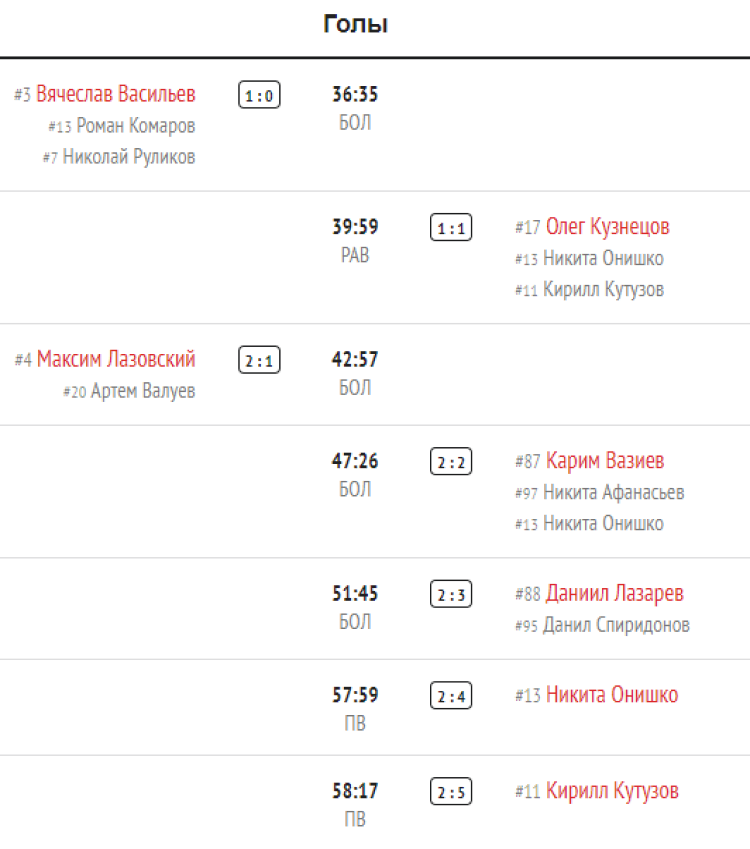Screen dimensions: 750x849
Task: Click the Голы section heading
Action: 355,25
